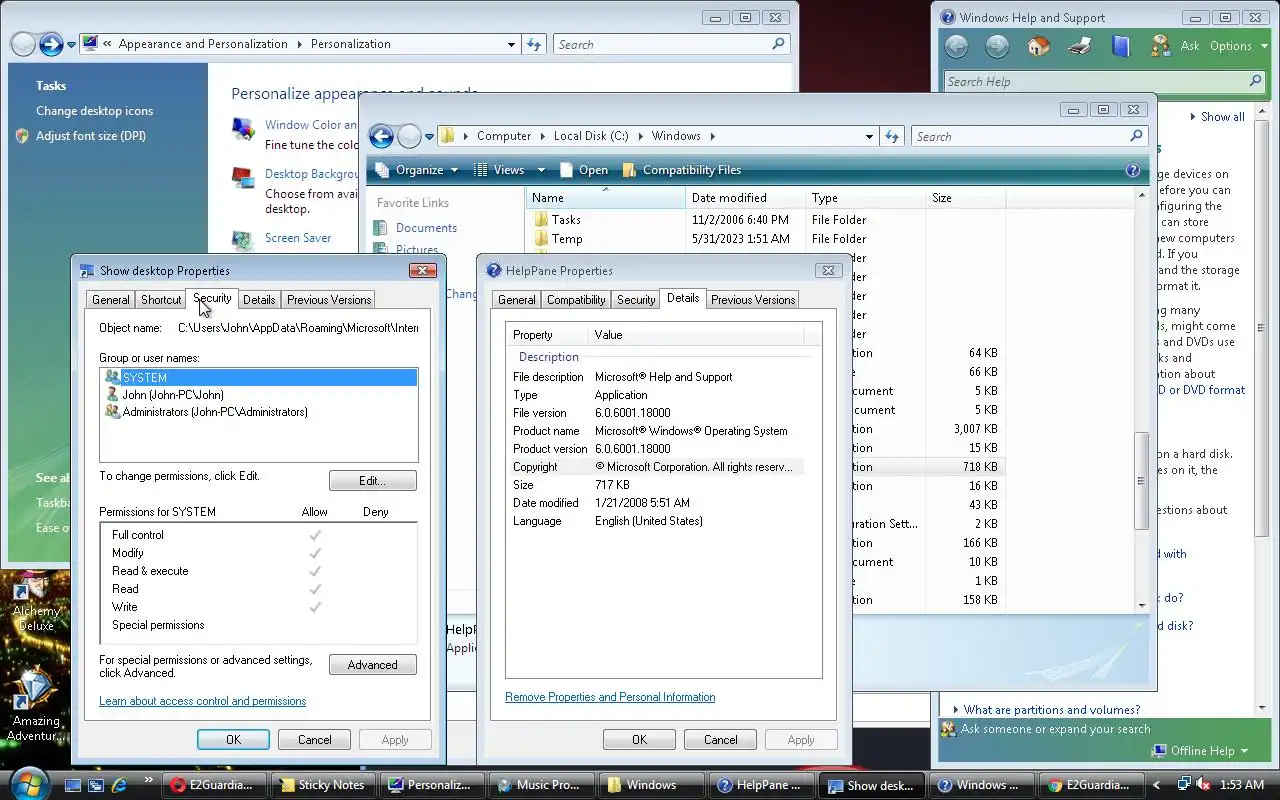1280x800 pixels.
Task: Click the Tasks folder icon in file list
Action: click(x=541, y=220)
